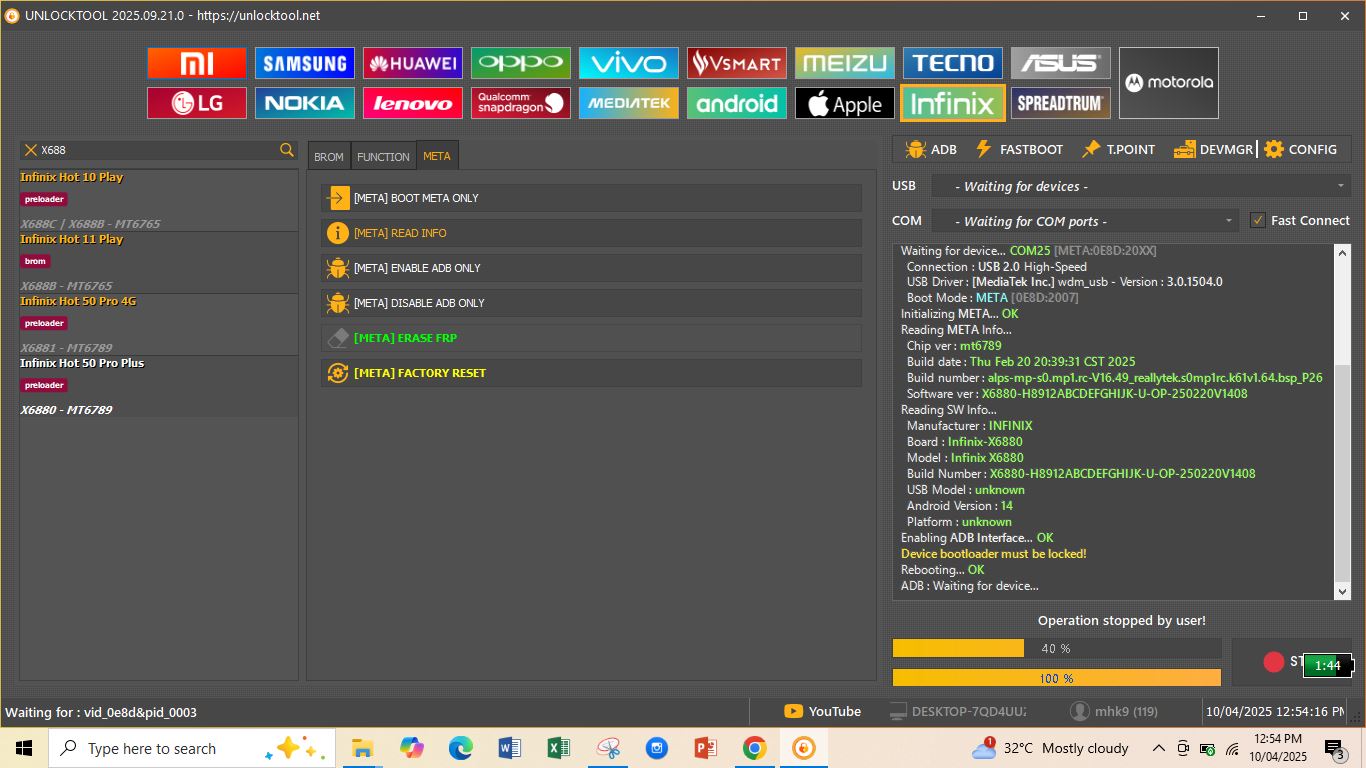
Task: Launch Microsoft Word from taskbar
Action: point(509,748)
